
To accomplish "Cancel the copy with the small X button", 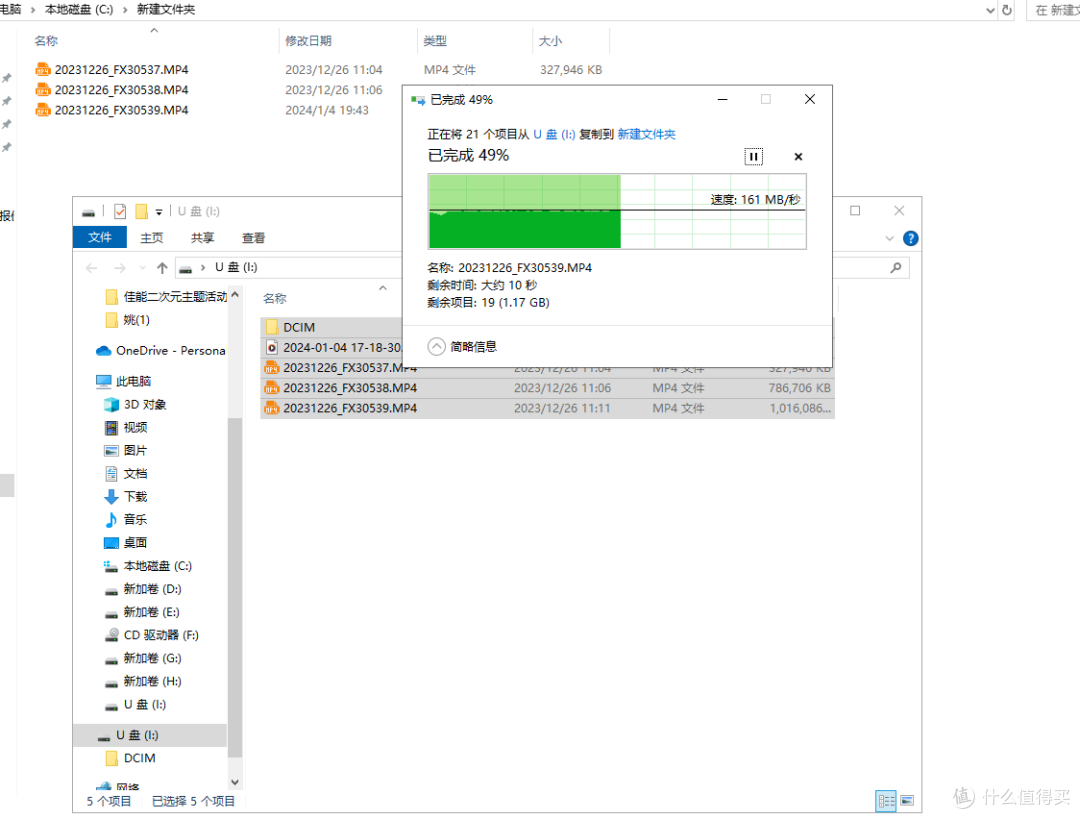I will [x=798, y=156].
